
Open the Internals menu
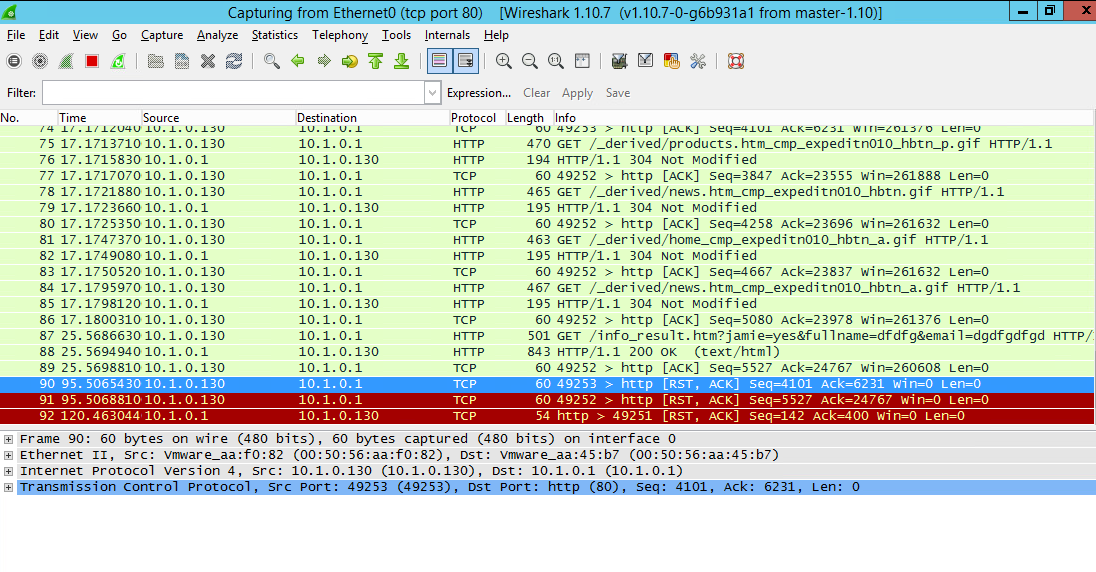point(447,35)
